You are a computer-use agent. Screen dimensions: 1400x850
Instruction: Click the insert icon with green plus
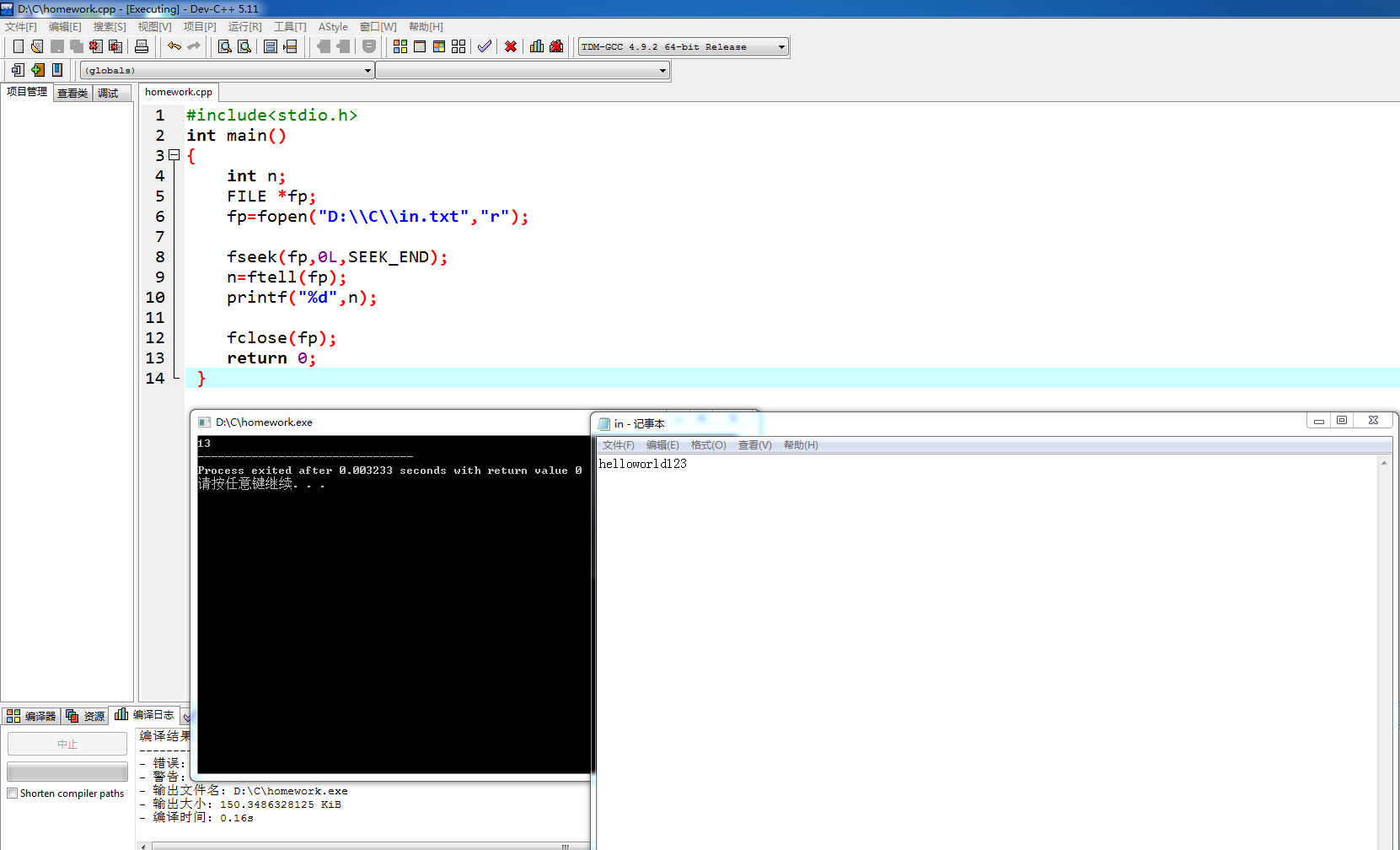click(38, 70)
